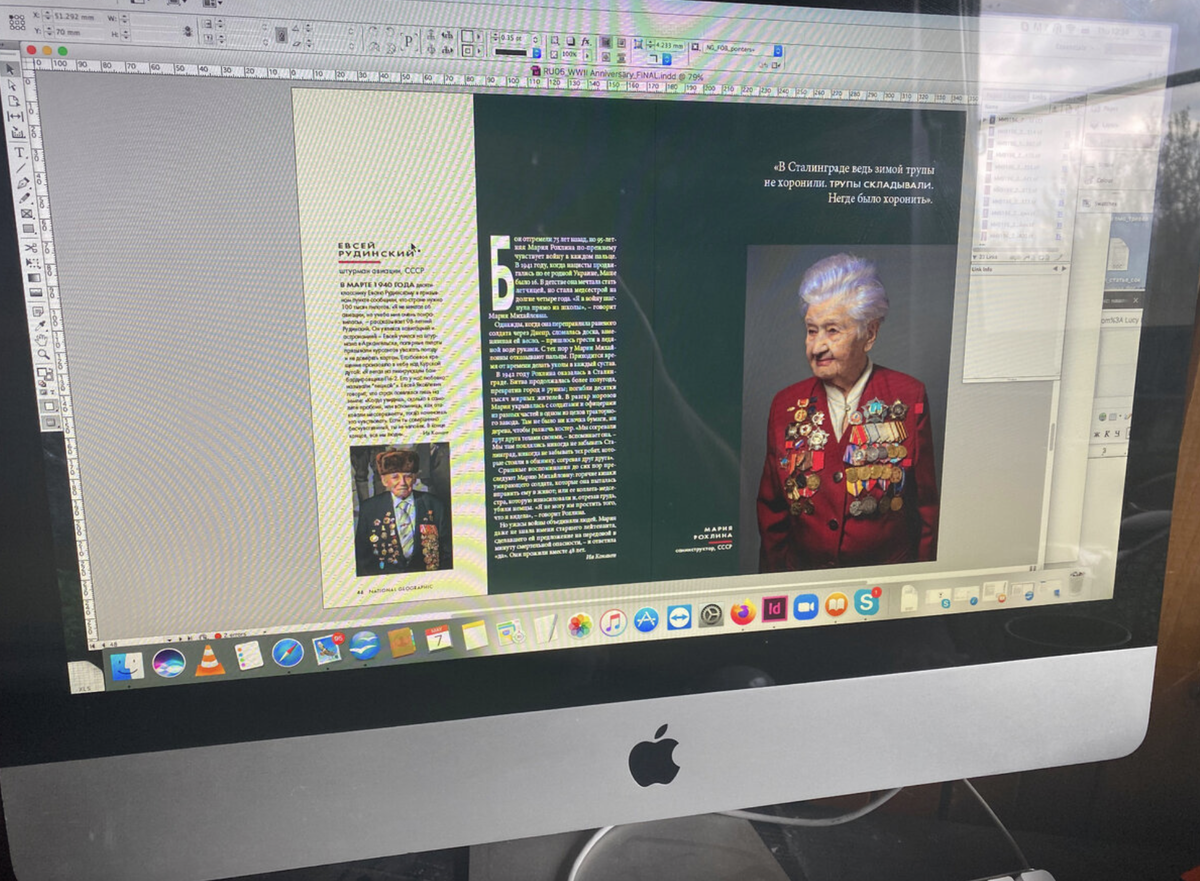This screenshot has width=1200, height=881.
Task: Click the InDesign Id icon in Dock
Action: [x=775, y=608]
